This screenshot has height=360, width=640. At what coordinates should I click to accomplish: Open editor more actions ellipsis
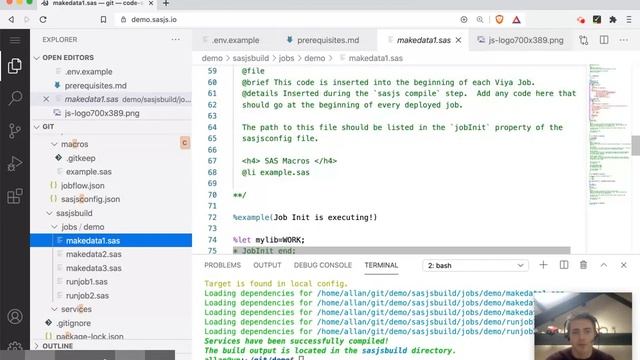coord(623,40)
